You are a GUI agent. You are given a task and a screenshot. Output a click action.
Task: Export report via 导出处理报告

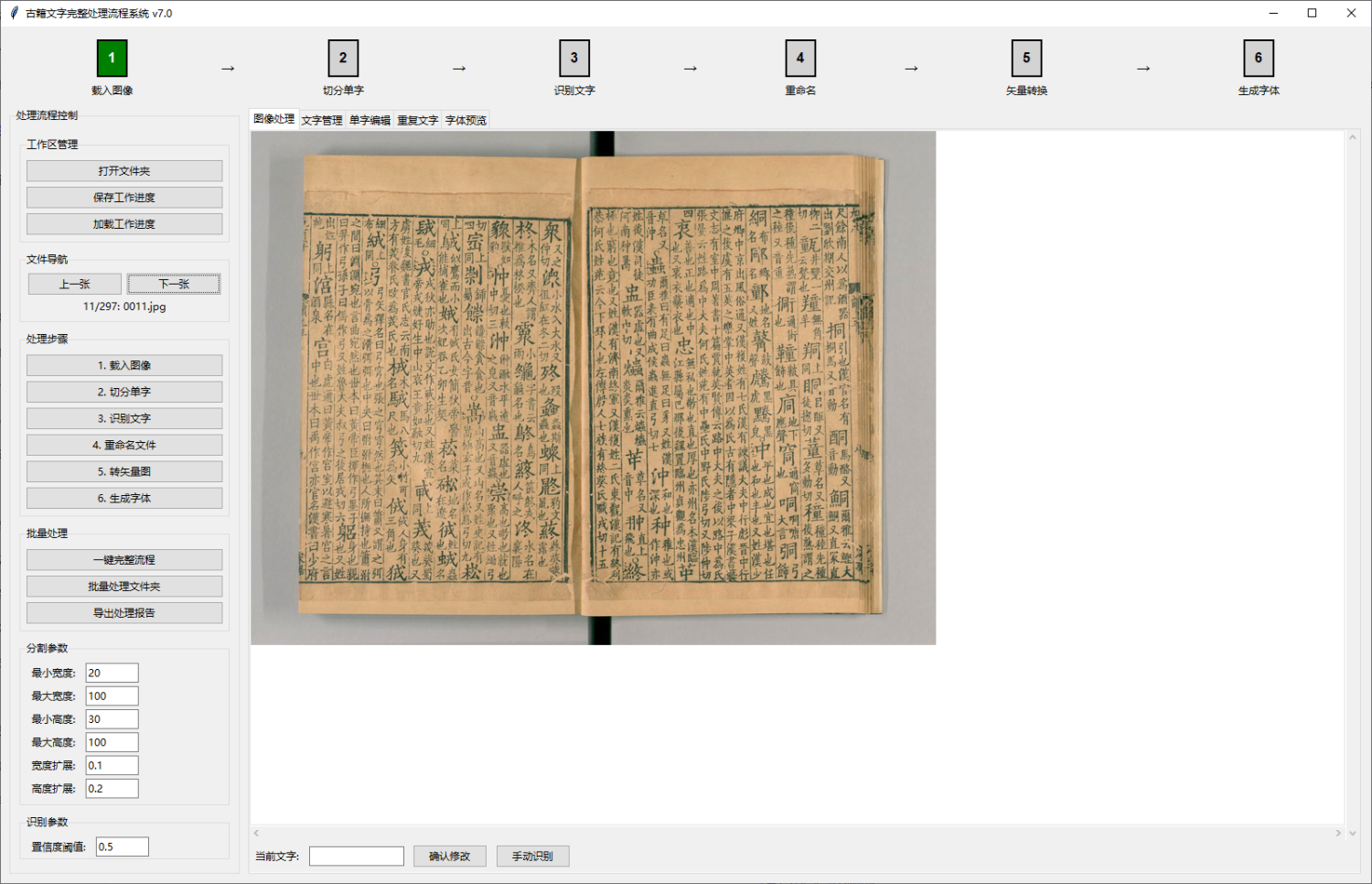pyautogui.click(x=124, y=612)
